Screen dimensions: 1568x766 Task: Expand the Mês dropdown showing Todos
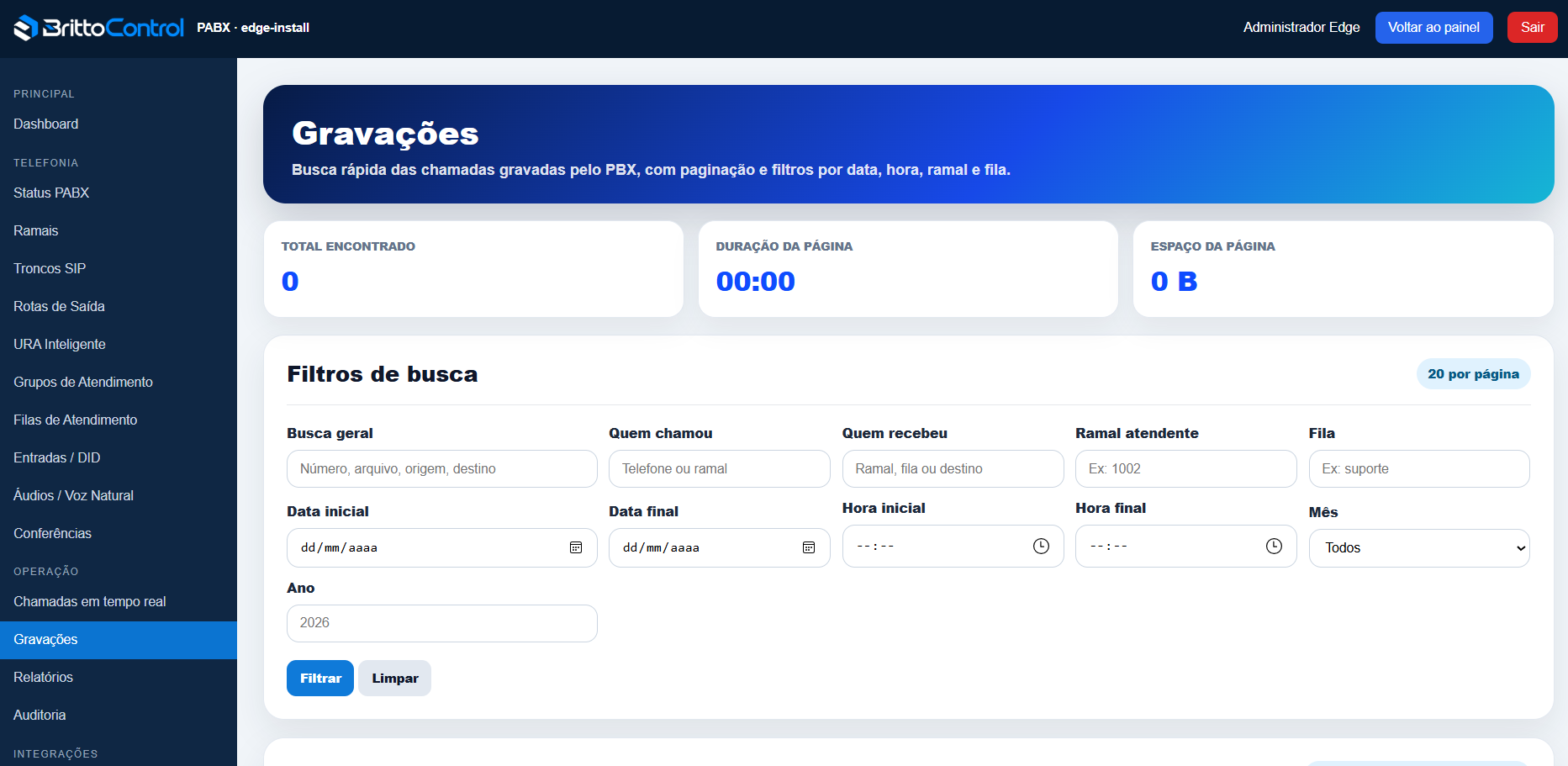coord(1419,548)
